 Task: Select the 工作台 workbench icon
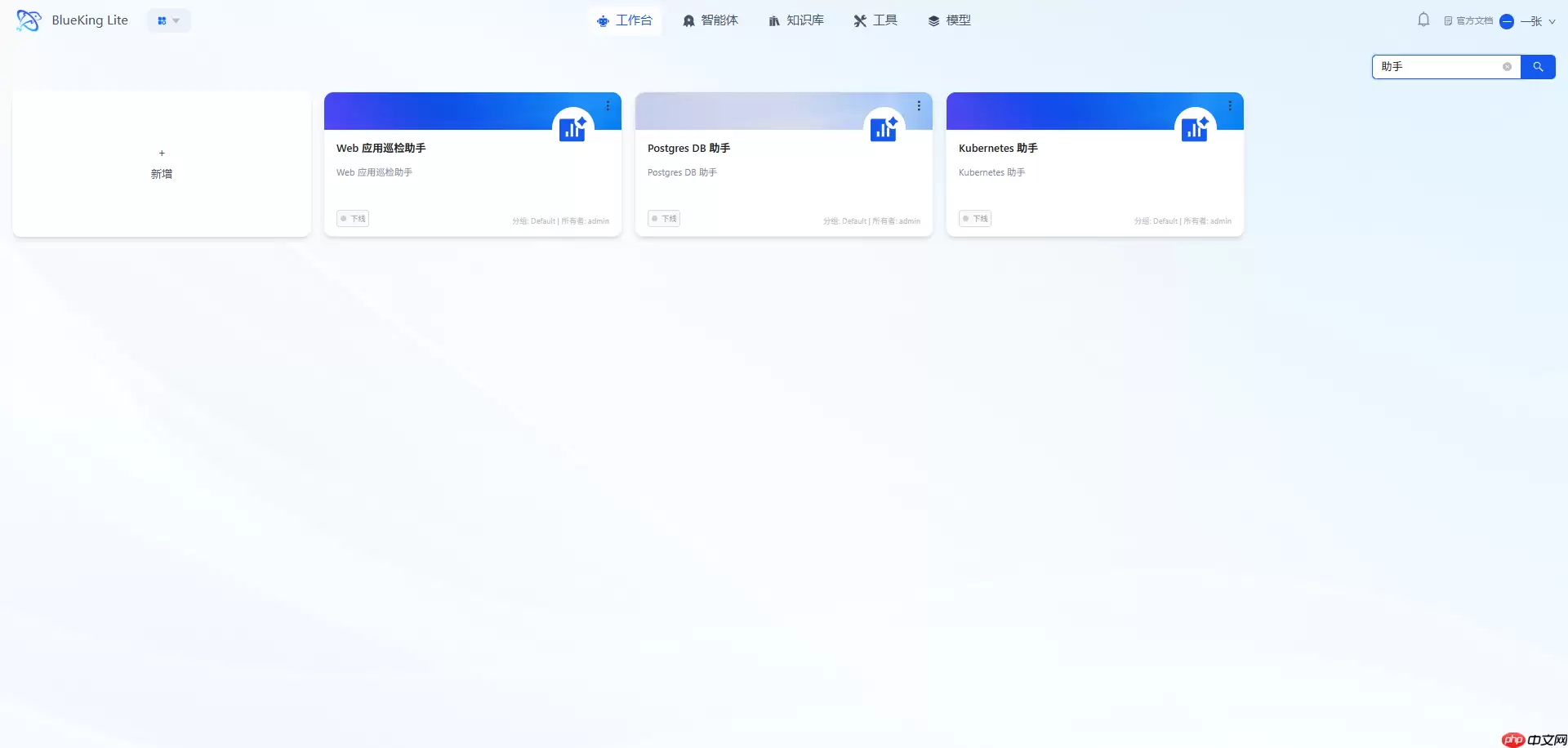[602, 20]
